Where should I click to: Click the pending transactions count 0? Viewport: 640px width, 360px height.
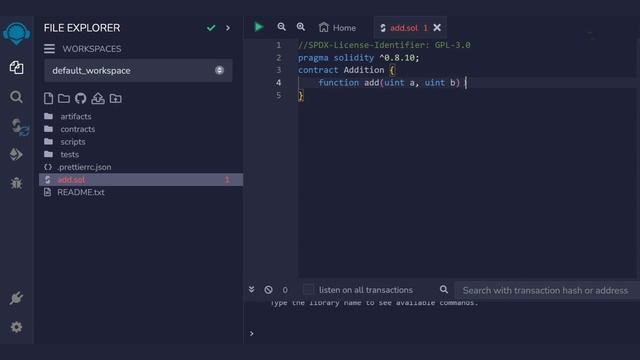pos(285,290)
